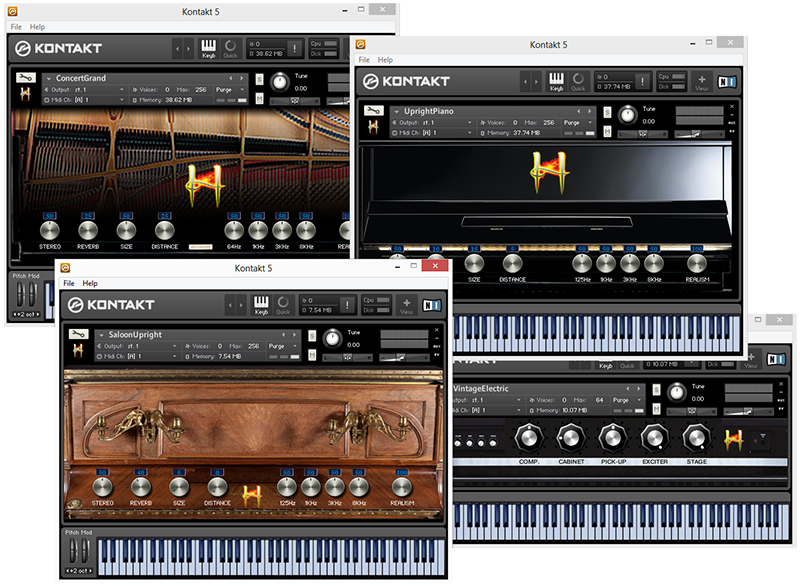
Task: Click the octave shift +2 oct control in ConcertGrand
Action: (27, 314)
